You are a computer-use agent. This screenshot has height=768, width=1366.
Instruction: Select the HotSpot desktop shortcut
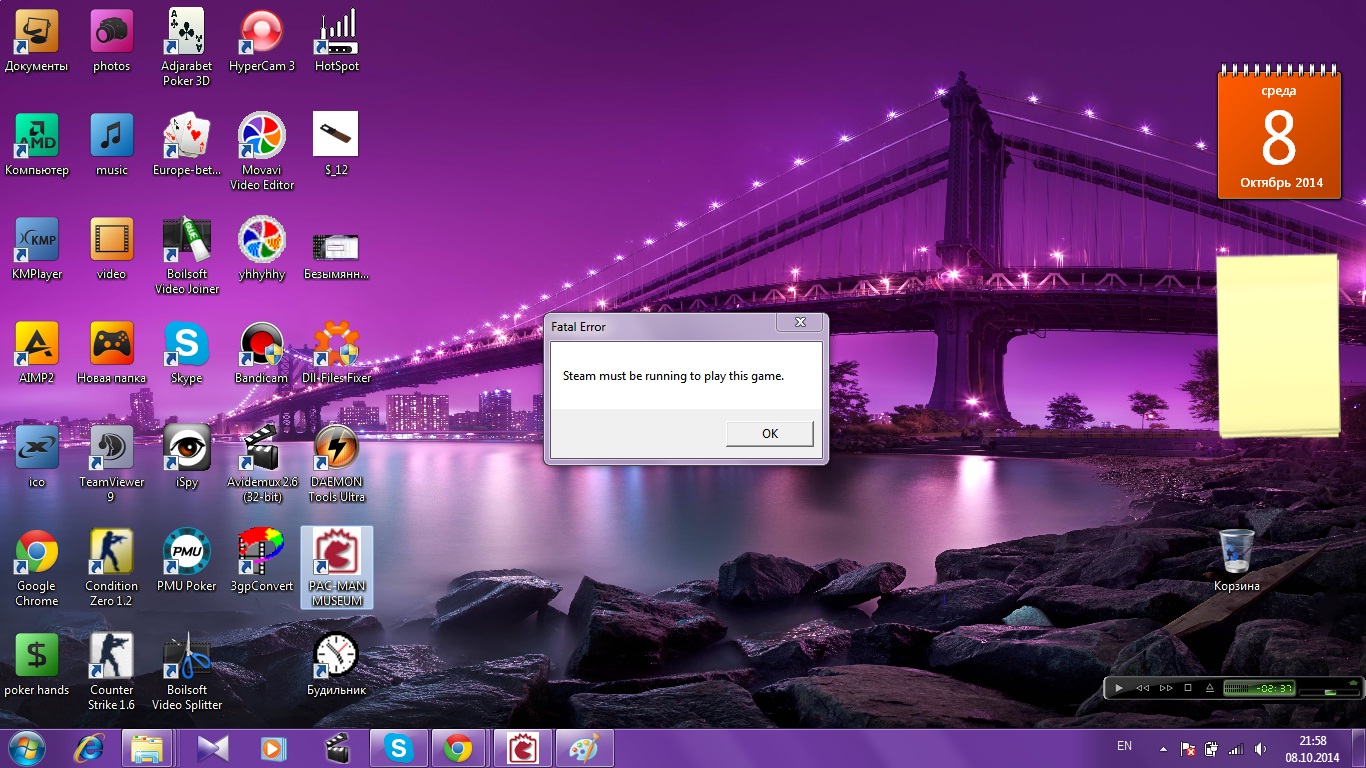point(337,41)
